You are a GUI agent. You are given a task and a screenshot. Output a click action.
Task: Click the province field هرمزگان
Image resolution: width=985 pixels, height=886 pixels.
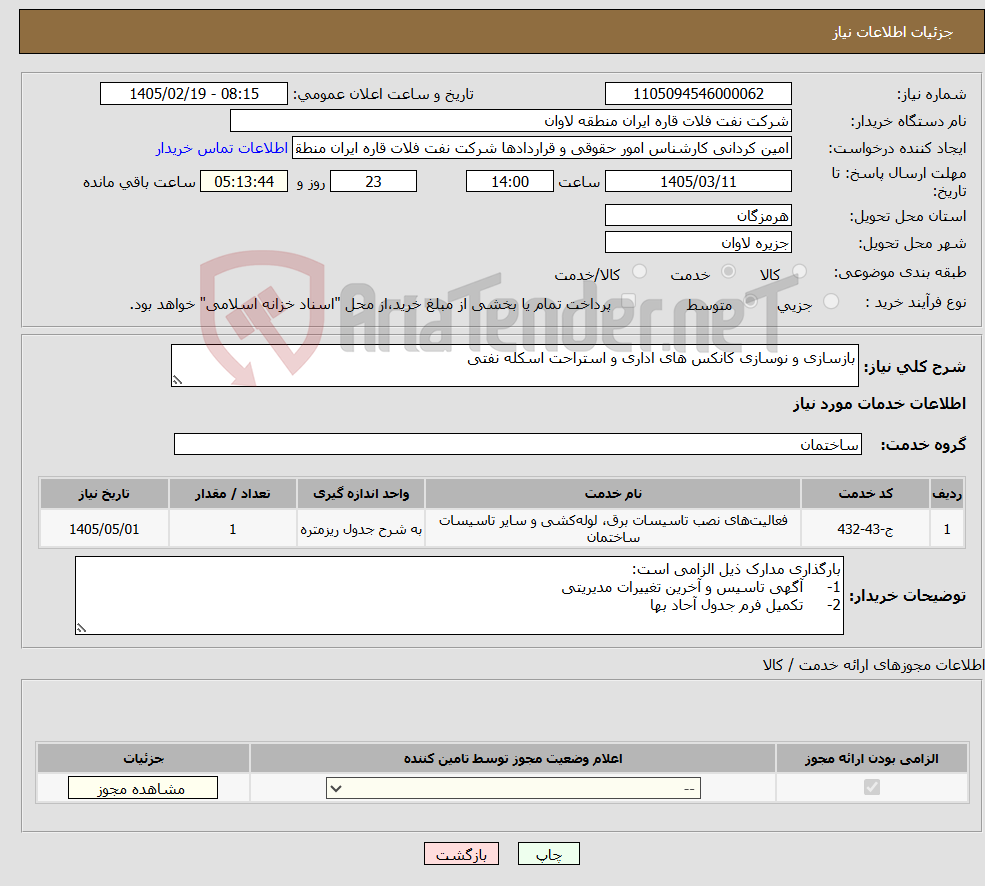point(698,216)
